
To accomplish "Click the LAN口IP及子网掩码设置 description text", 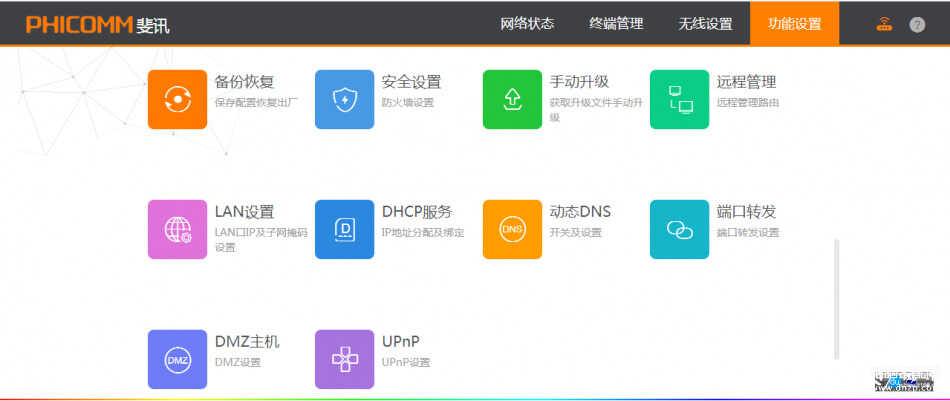I will pyautogui.click(x=261, y=240).
